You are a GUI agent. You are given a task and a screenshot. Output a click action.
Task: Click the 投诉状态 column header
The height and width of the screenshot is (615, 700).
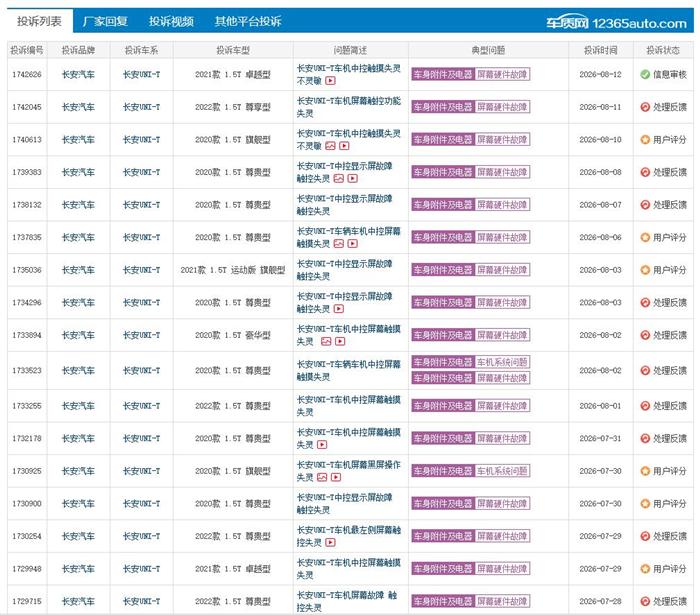pyautogui.click(x=663, y=50)
